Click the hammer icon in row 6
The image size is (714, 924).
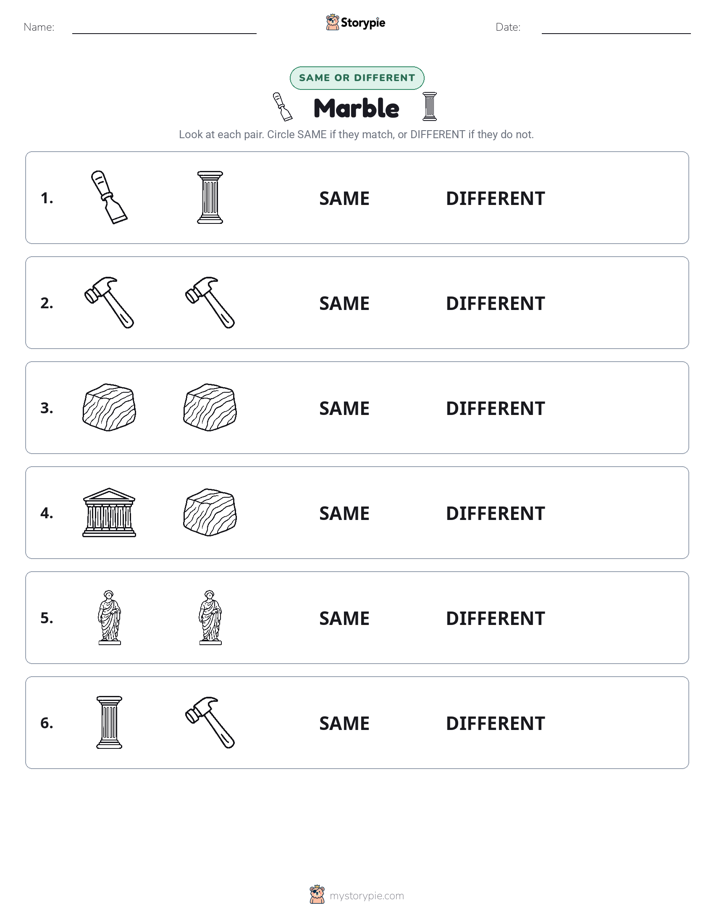[210, 722]
